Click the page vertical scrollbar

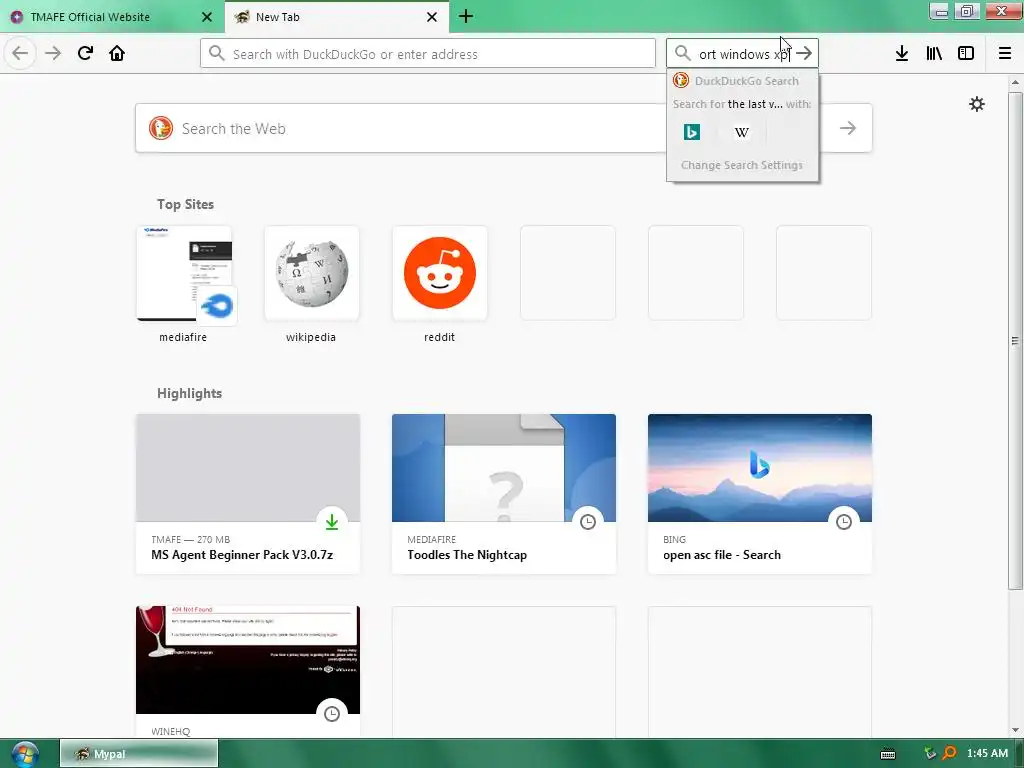[1015, 340]
